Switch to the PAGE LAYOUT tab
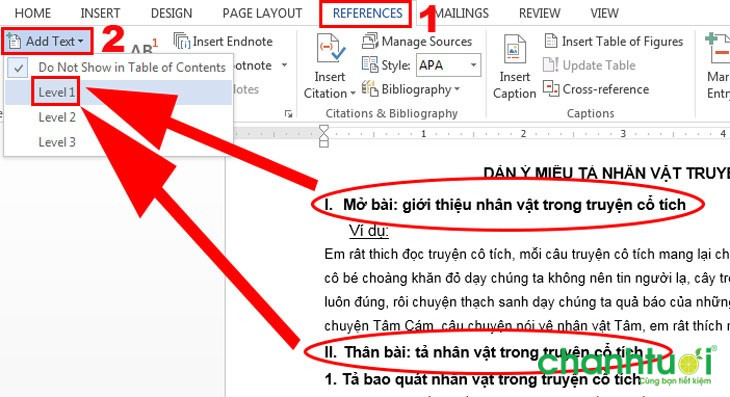This screenshot has width=730, height=397. pos(262,13)
